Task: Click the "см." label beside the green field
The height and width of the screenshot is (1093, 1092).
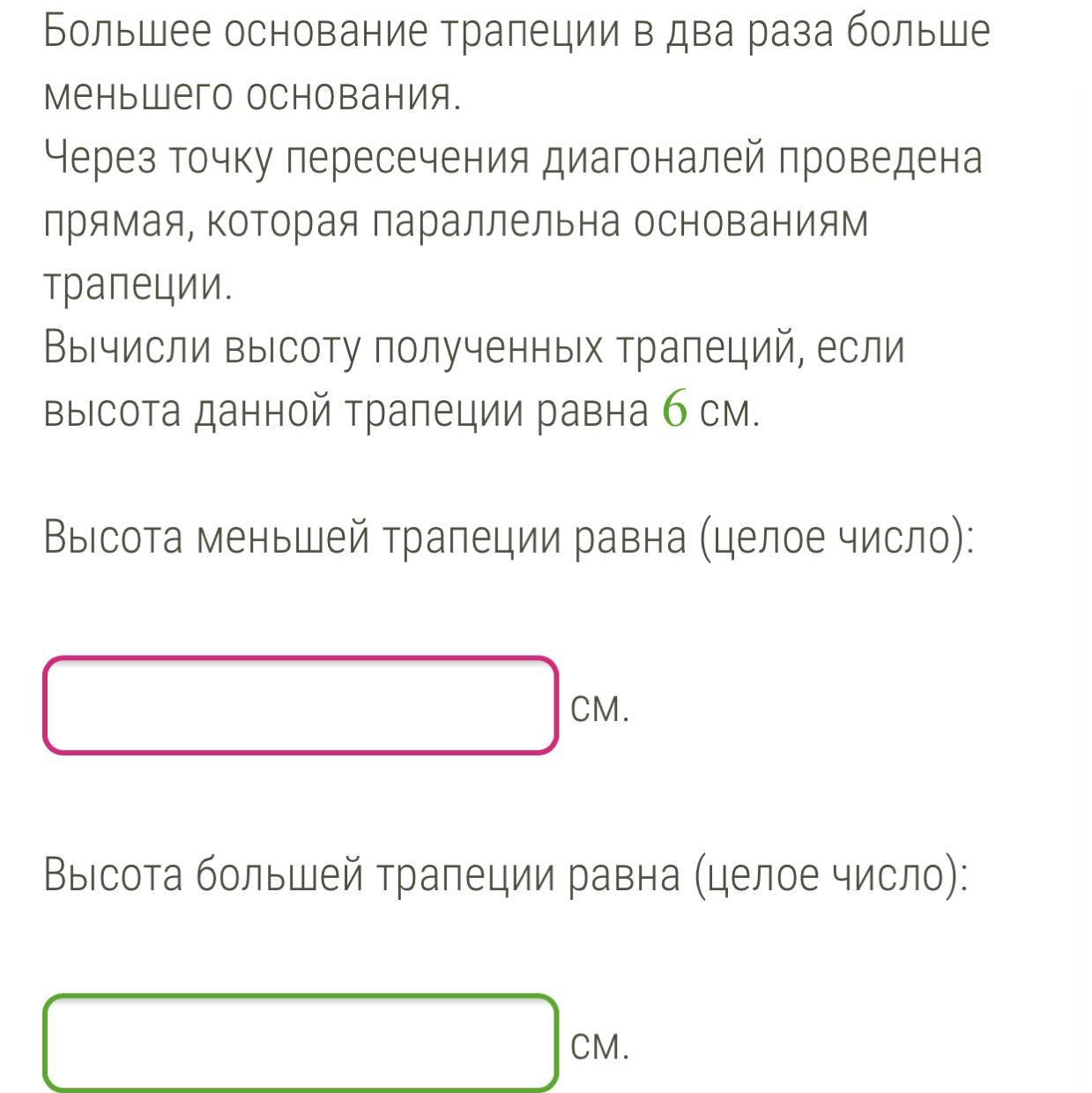Action: (600, 1045)
